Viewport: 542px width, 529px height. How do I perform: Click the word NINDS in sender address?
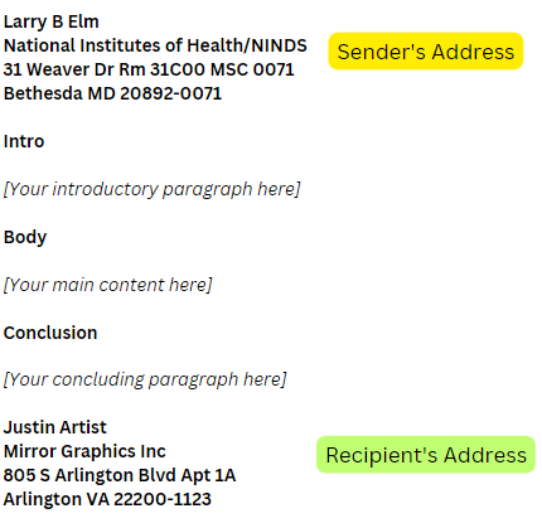click(279, 46)
